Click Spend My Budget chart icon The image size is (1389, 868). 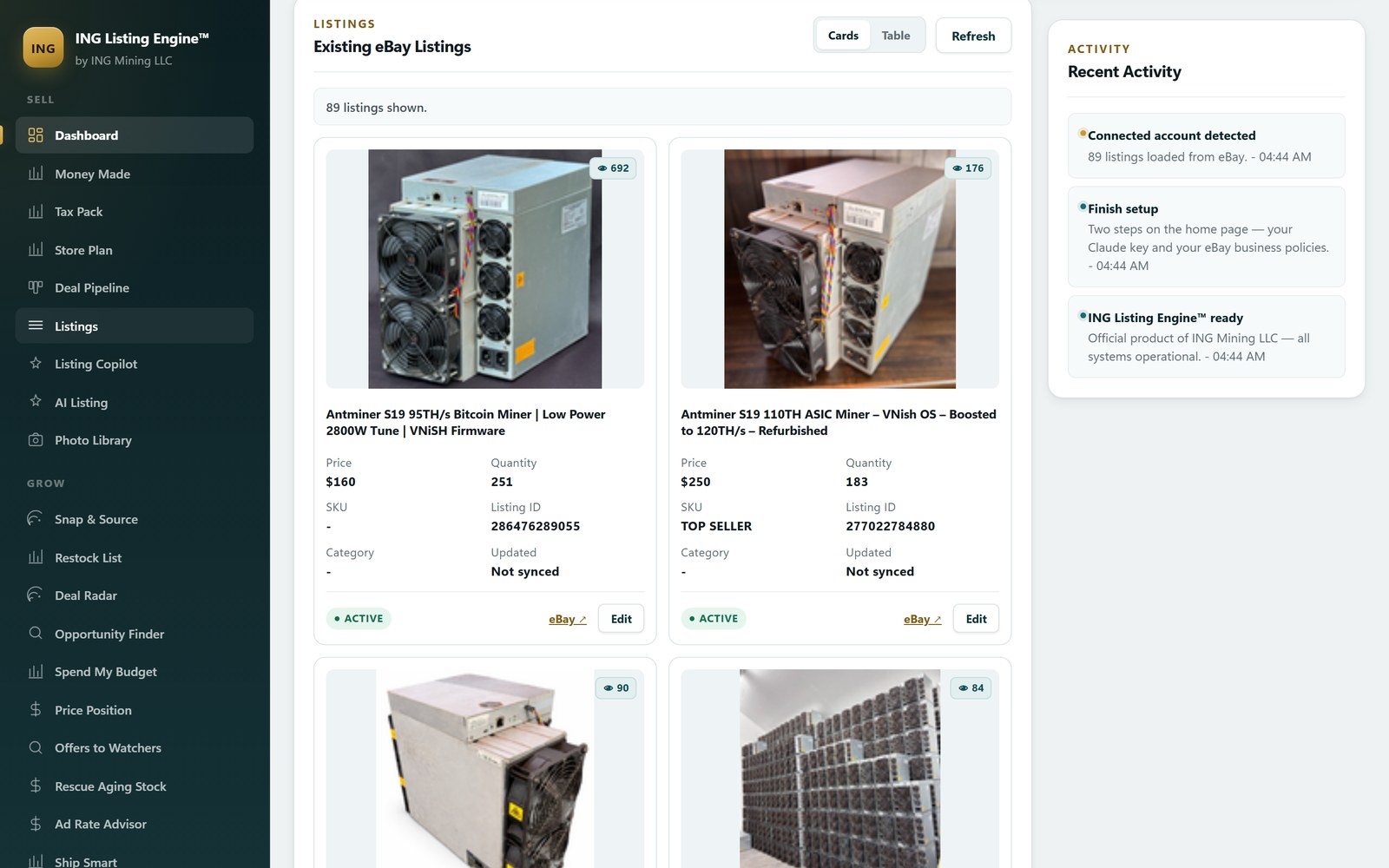click(36, 672)
